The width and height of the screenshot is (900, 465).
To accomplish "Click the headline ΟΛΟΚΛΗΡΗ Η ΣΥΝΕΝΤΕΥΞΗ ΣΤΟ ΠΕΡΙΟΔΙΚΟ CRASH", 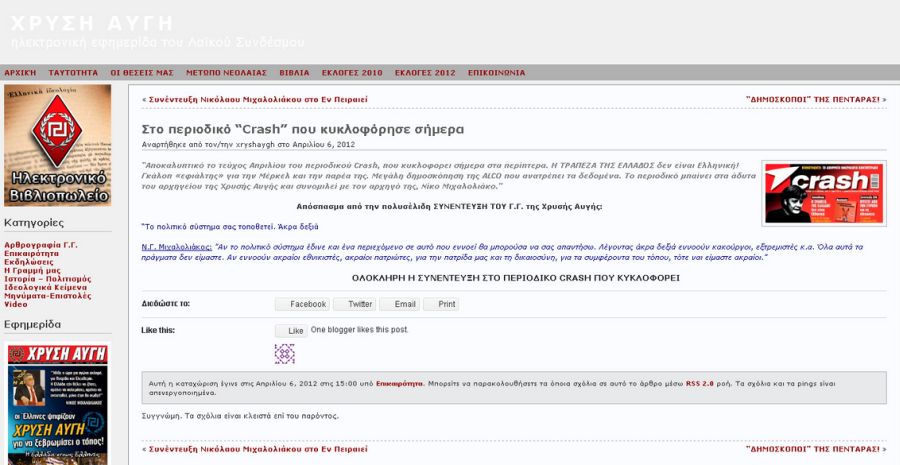I will click(515, 278).
